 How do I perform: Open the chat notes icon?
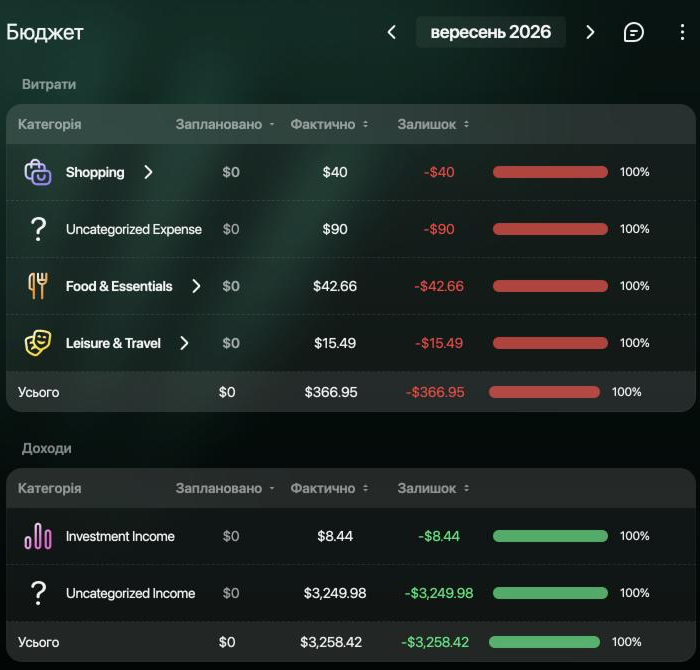click(633, 32)
